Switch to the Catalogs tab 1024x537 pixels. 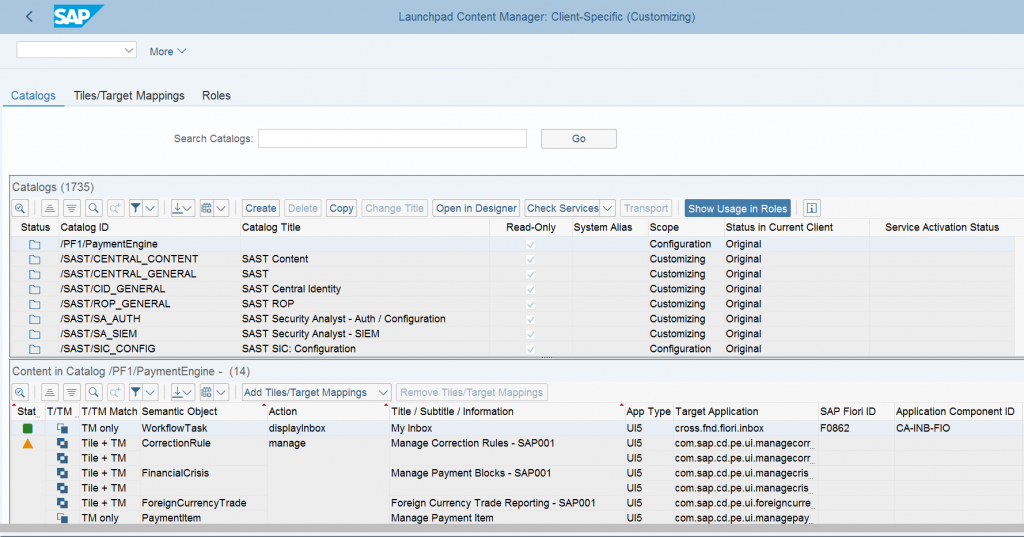pos(33,95)
